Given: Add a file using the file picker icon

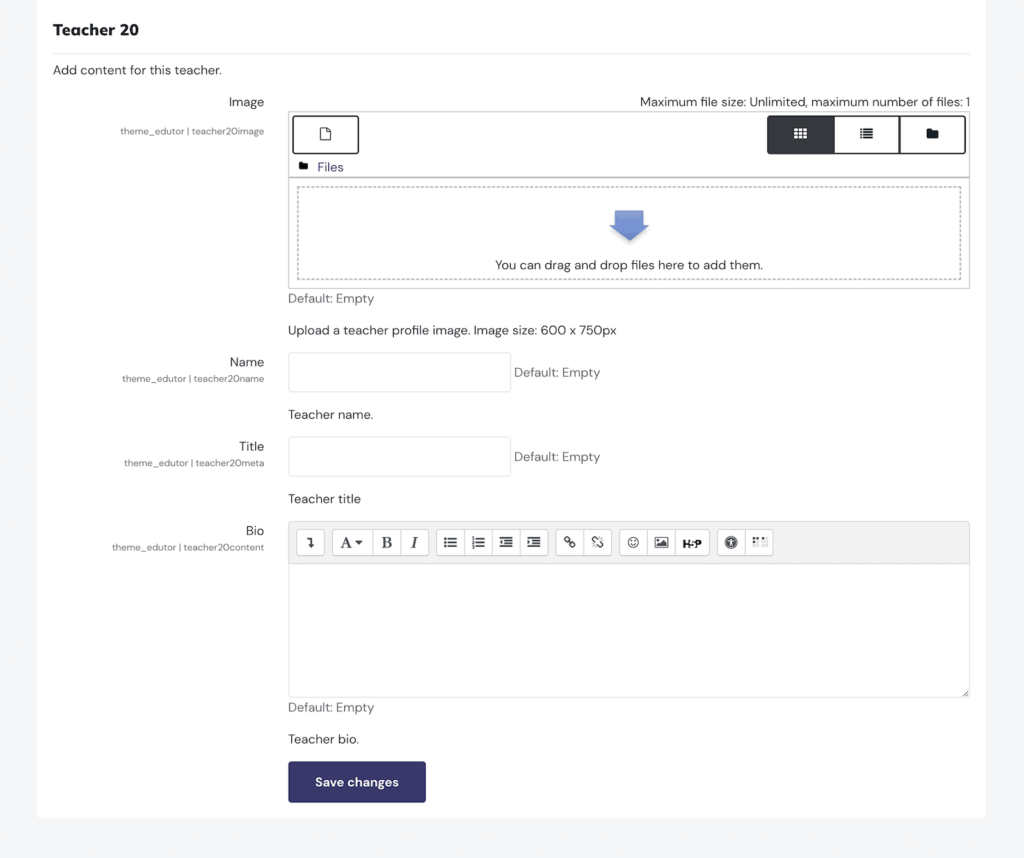Looking at the screenshot, I should pos(324,133).
